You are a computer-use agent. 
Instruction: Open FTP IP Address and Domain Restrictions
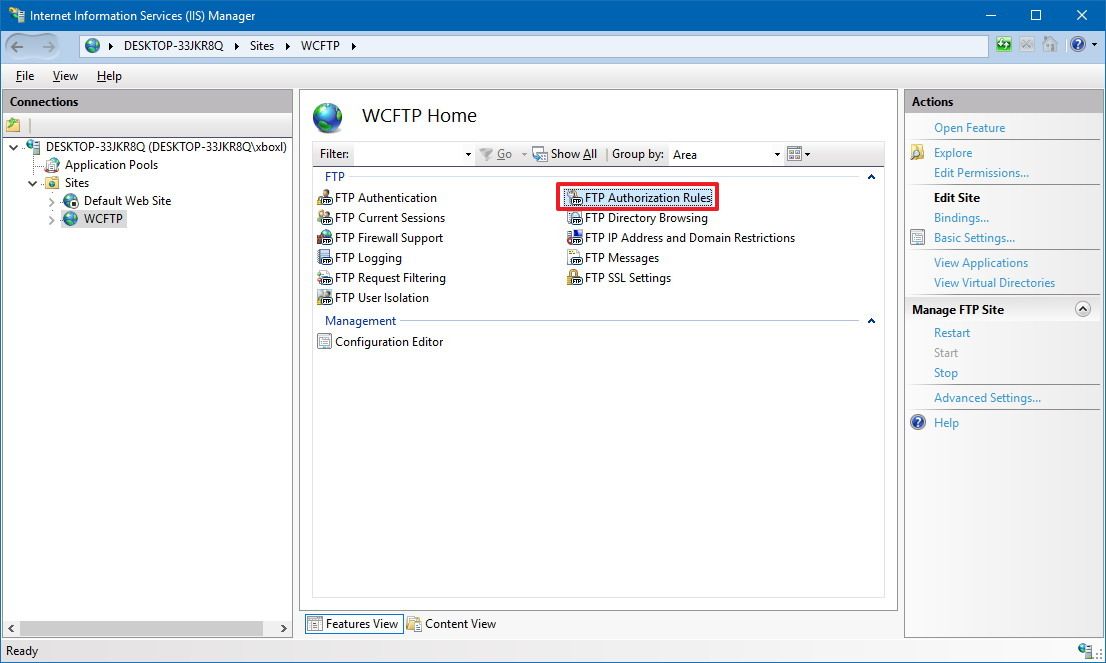pos(689,237)
